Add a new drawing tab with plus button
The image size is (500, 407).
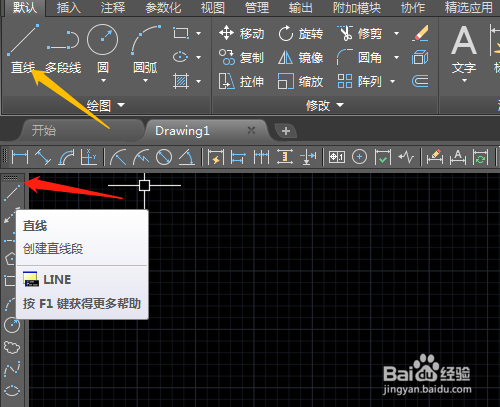pyautogui.click(x=286, y=131)
